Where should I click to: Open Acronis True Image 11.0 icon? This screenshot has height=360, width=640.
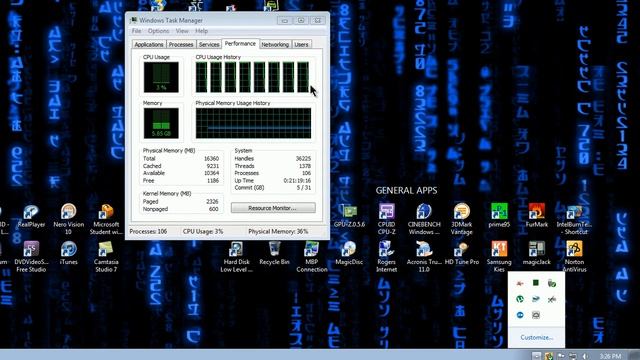(424, 257)
